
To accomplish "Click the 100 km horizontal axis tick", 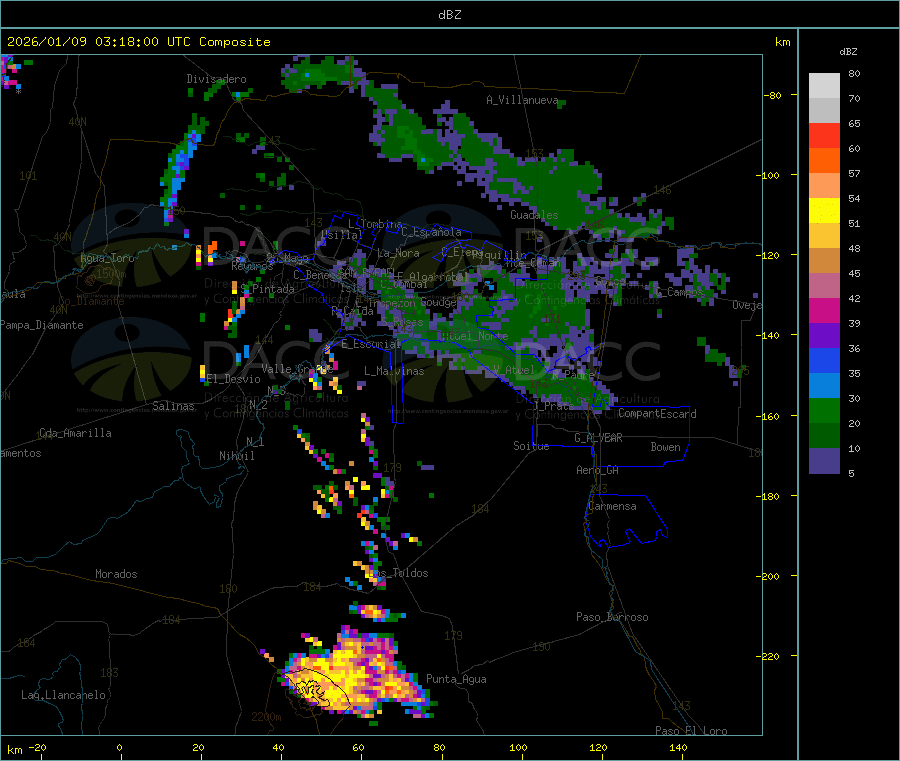I will pyautogui.click(x=518, y=747).
